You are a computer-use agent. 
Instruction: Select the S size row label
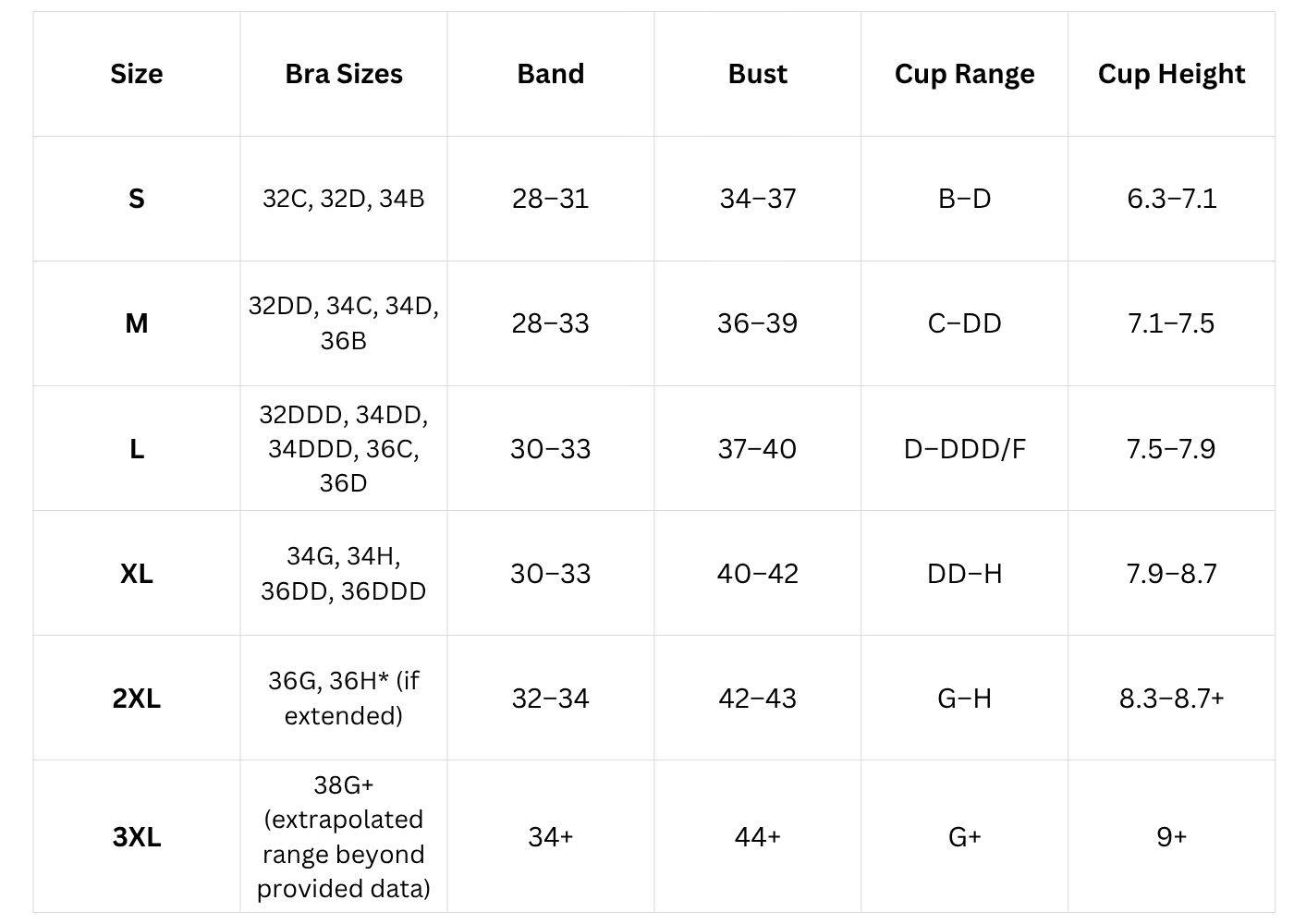click(137, 199)
